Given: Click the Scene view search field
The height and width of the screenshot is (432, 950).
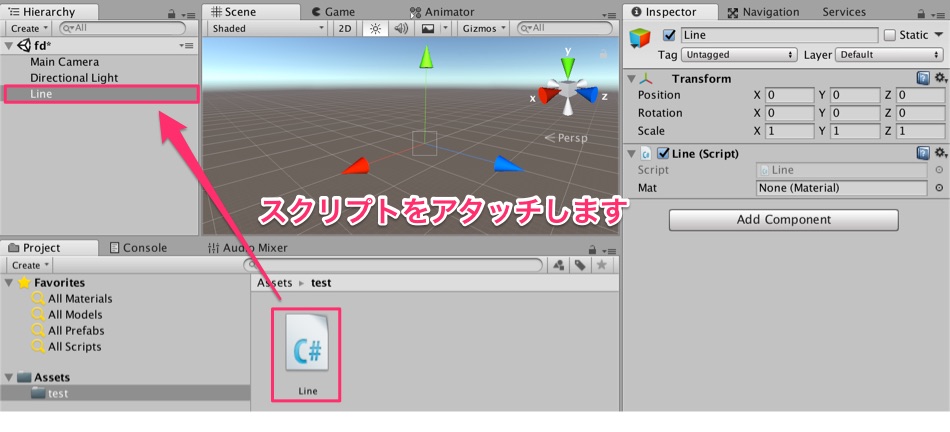Looking at the screenshot, I should [565, 28].
